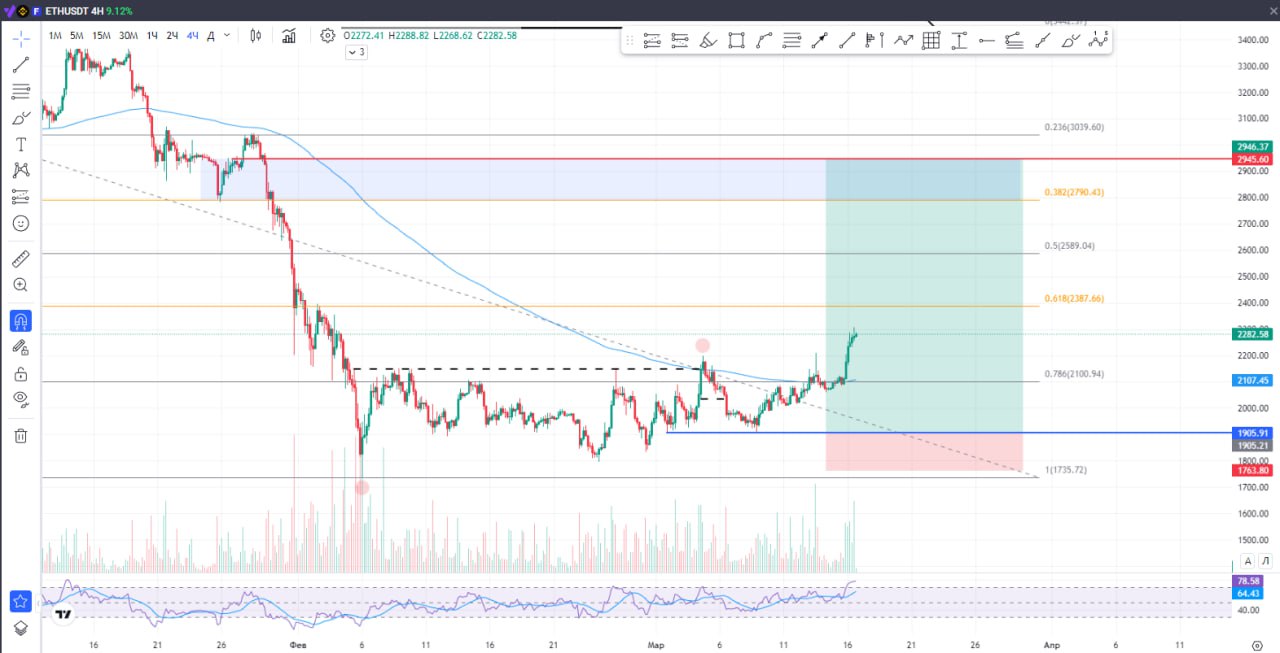Screen dimensions: 1280x653
Task: Hide all drawings with eye icon
Action: coord(21,399)
